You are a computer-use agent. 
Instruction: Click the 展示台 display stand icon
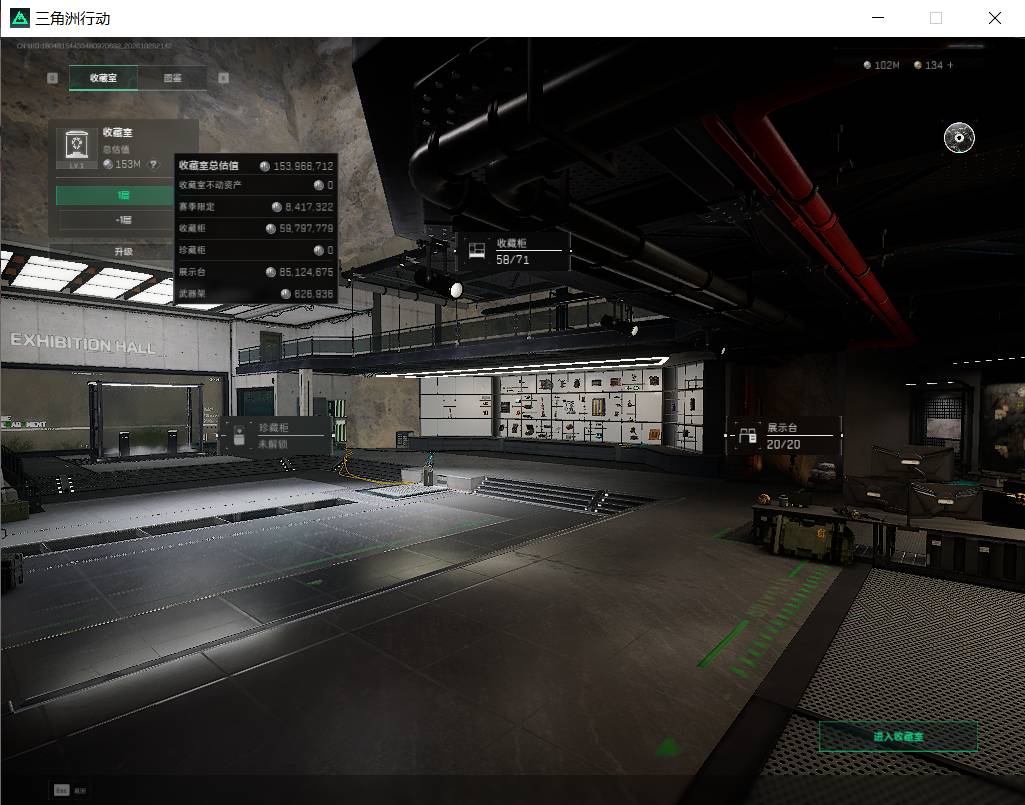[747, 436]
